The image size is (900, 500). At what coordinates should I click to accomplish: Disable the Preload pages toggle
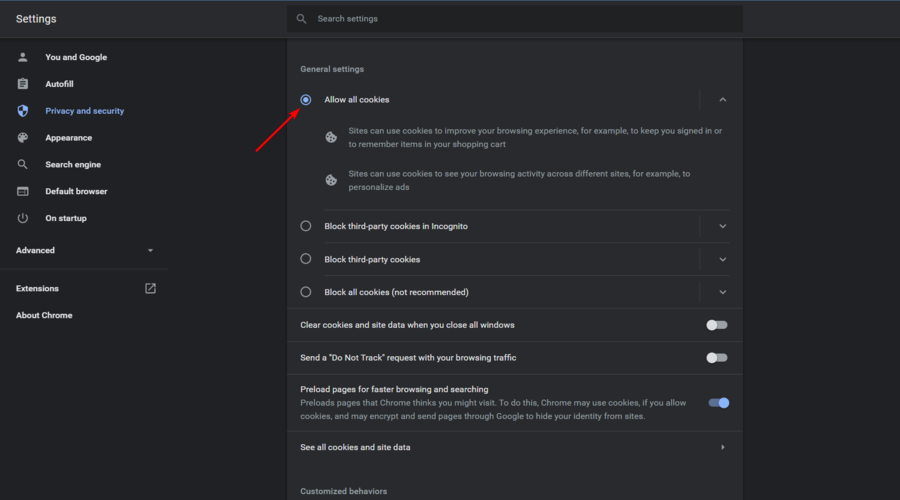pos(718,403)
